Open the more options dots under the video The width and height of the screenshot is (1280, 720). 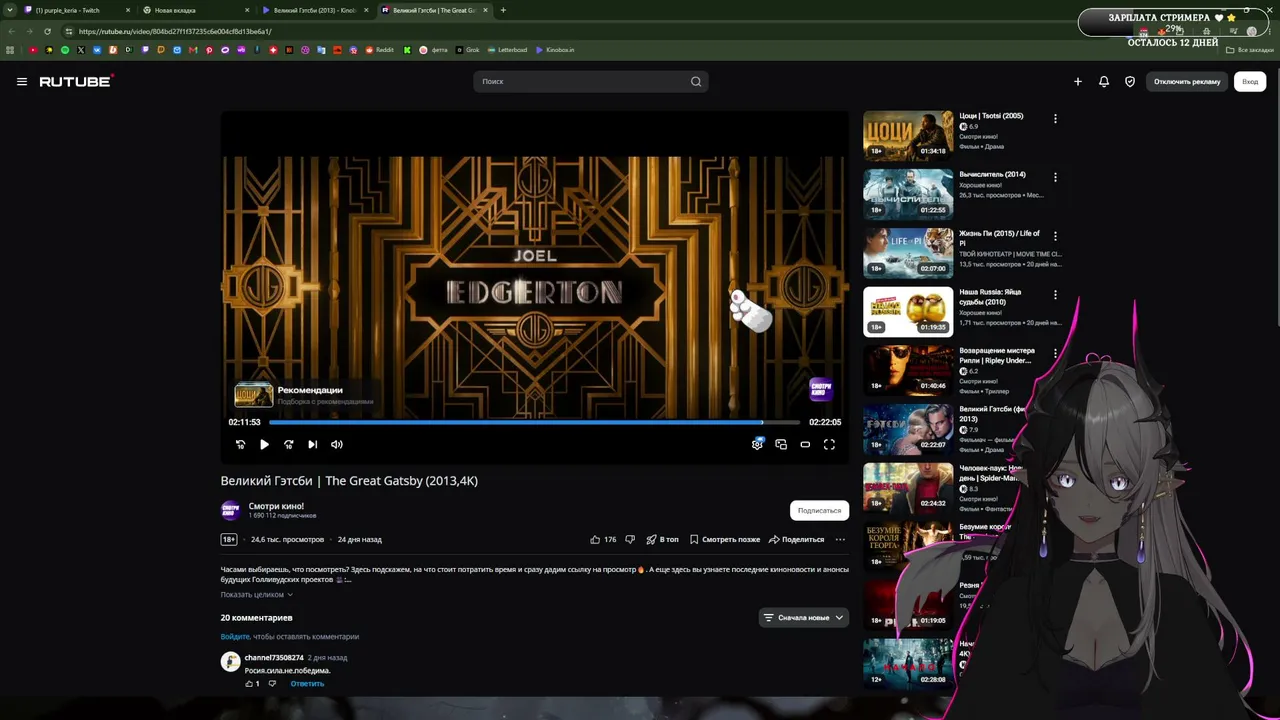coord(840,540)
